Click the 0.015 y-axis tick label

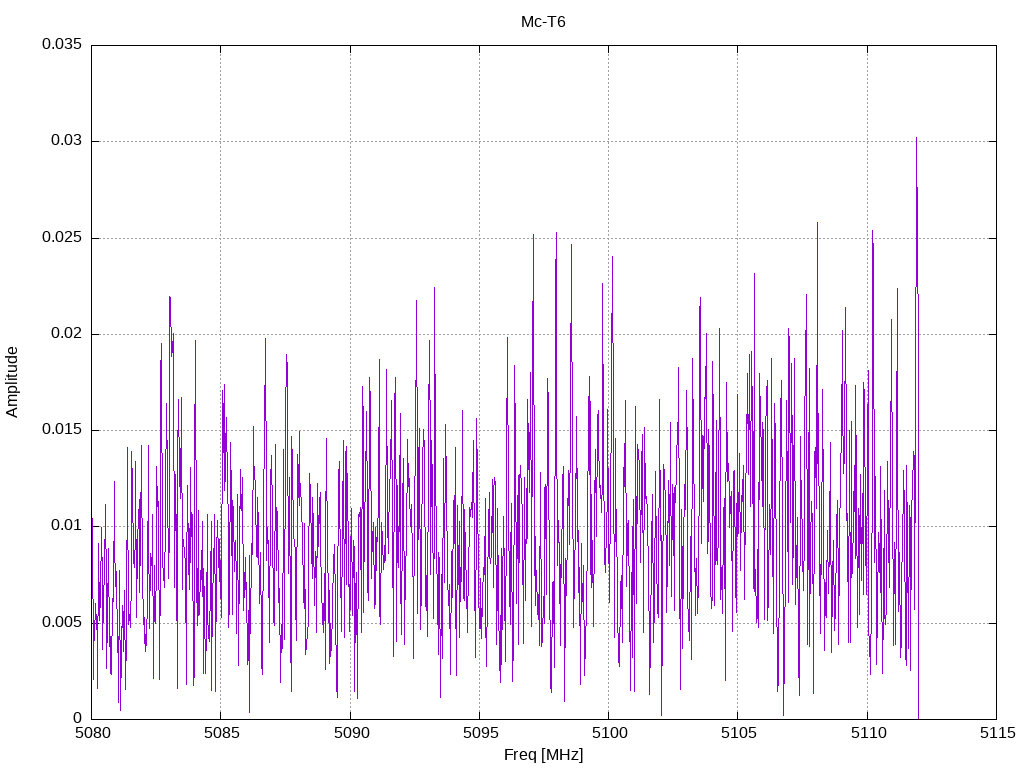click(x=61, y=430)
